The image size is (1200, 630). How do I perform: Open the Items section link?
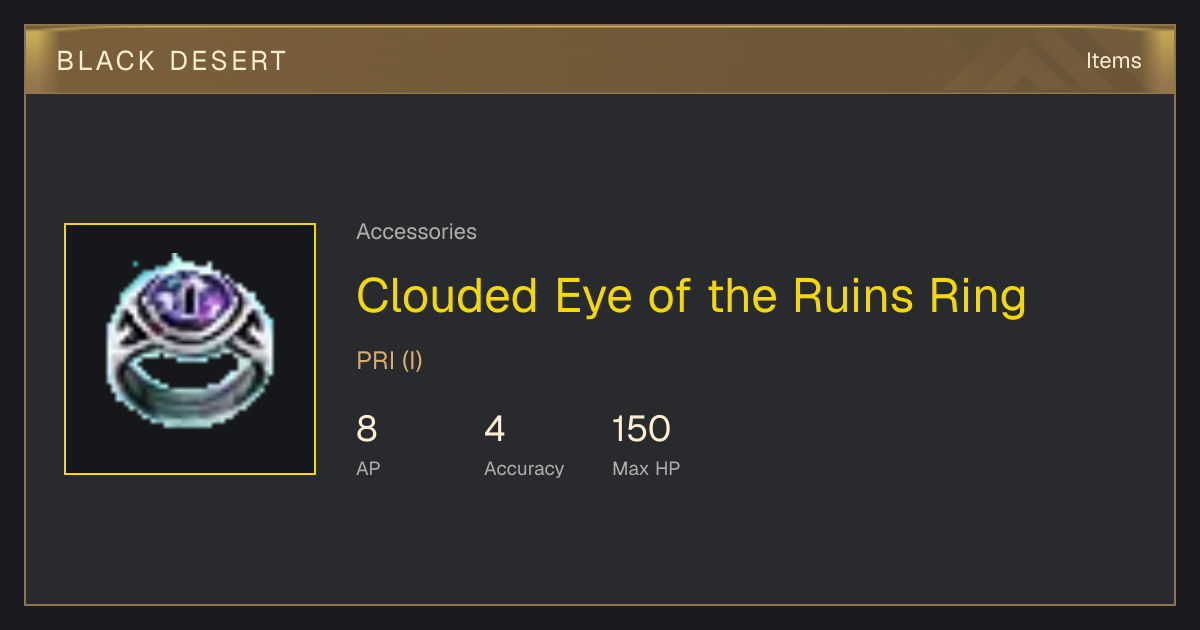[1113, 61]
